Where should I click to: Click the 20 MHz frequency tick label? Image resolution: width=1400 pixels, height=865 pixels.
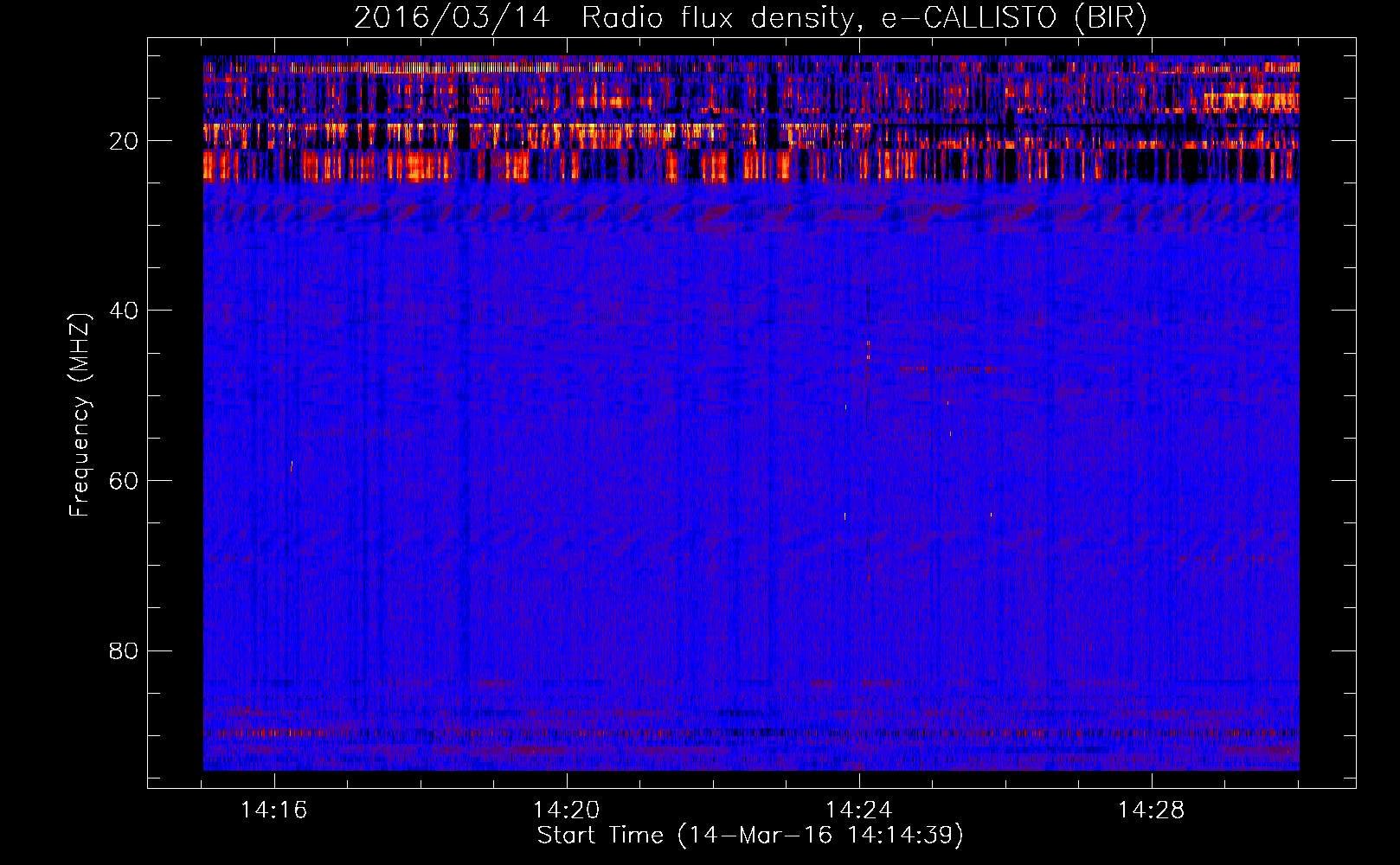[125, 141]
